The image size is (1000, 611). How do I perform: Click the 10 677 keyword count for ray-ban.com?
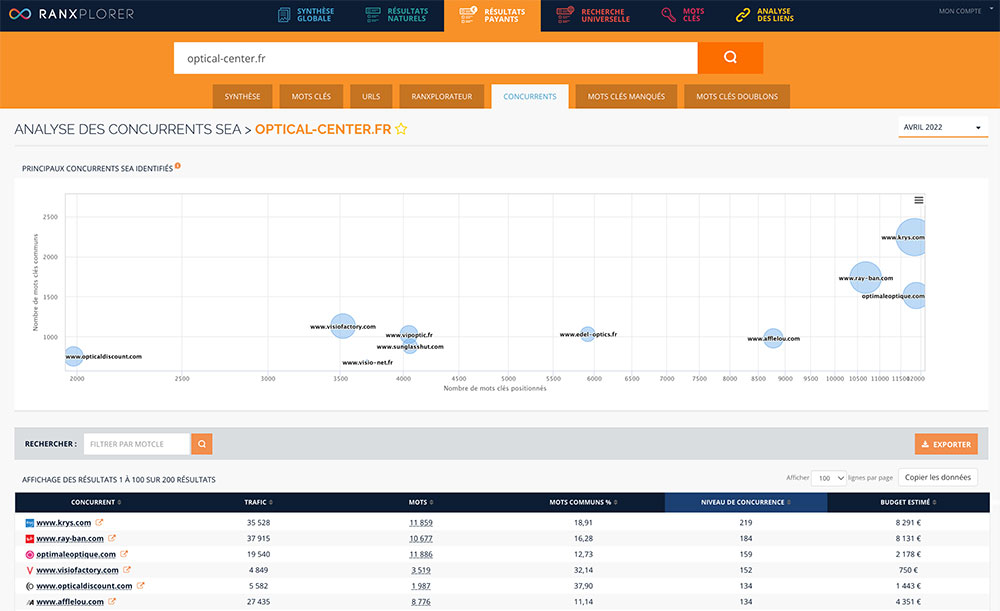pyautogui.click(x=421, y=538)
